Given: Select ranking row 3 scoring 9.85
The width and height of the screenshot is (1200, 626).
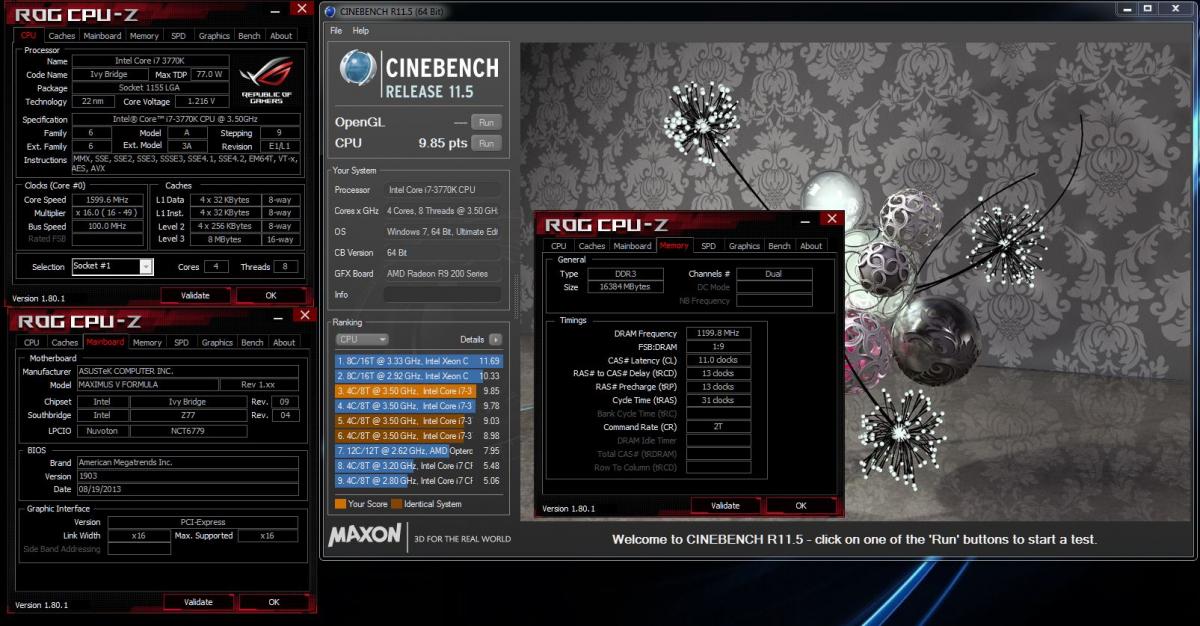Looking at the screenshot, I should 419,391.
